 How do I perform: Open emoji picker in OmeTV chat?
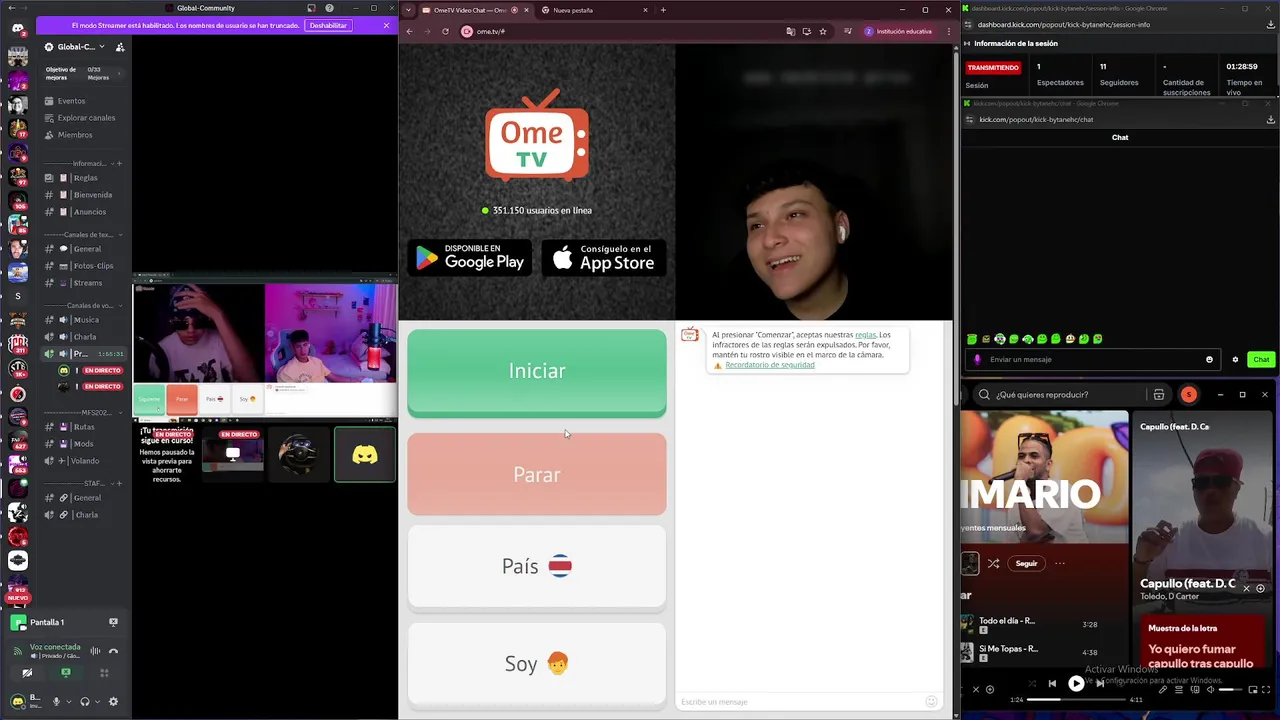coord(931,702)
